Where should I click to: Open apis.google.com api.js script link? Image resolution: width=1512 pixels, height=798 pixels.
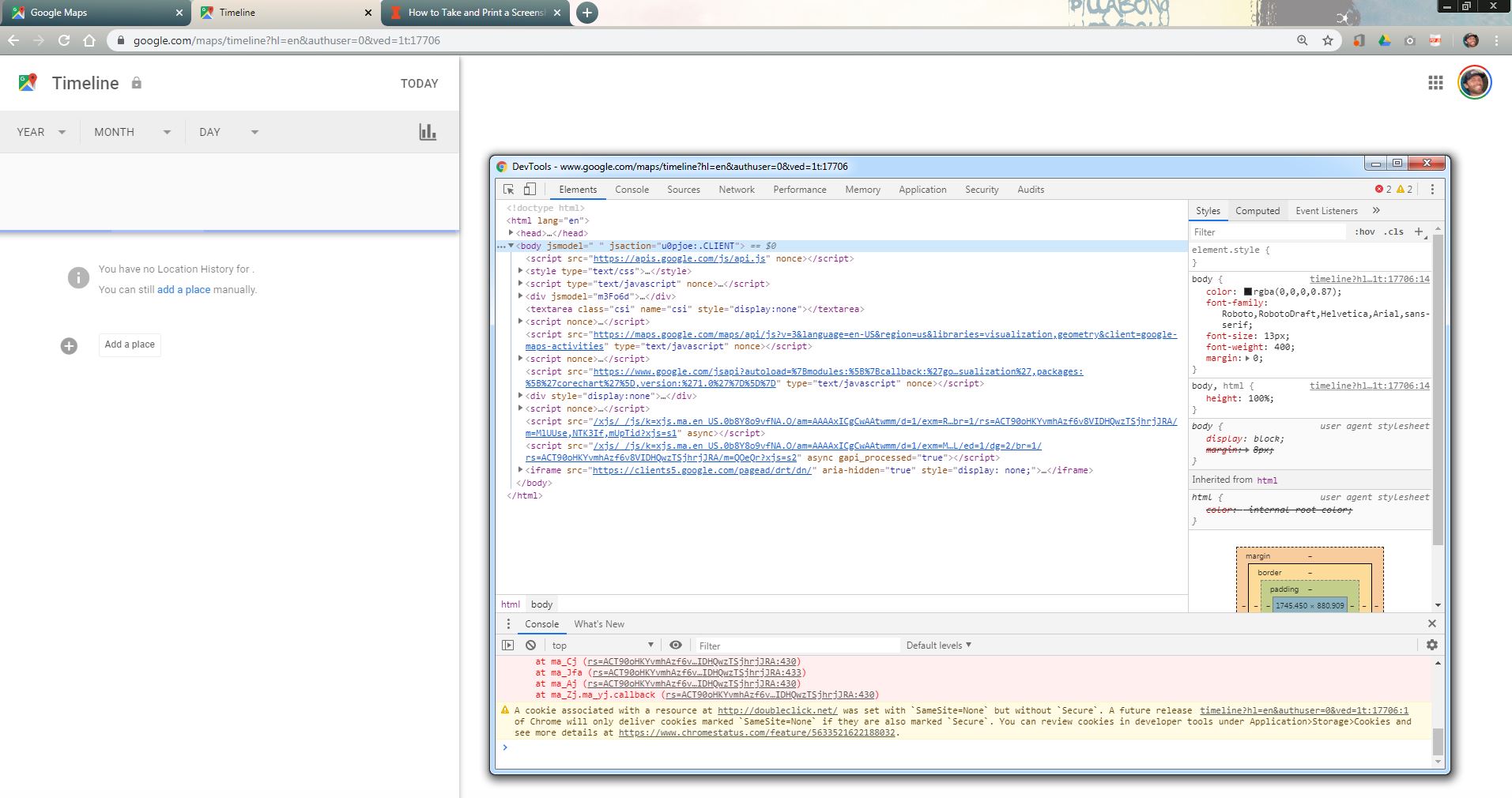(679, 258)
